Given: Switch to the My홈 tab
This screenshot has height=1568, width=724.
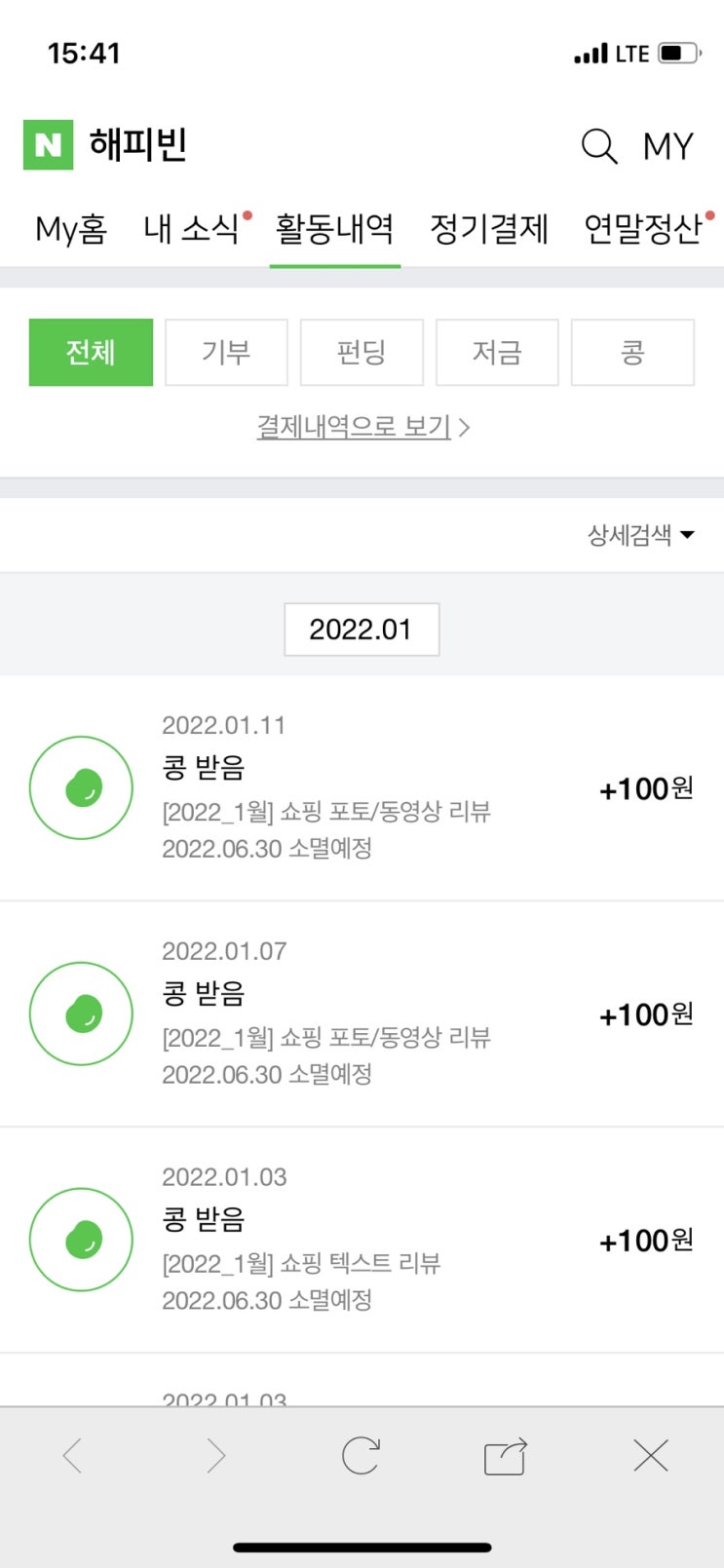Looking at the screenshot, I should [70, 229].
